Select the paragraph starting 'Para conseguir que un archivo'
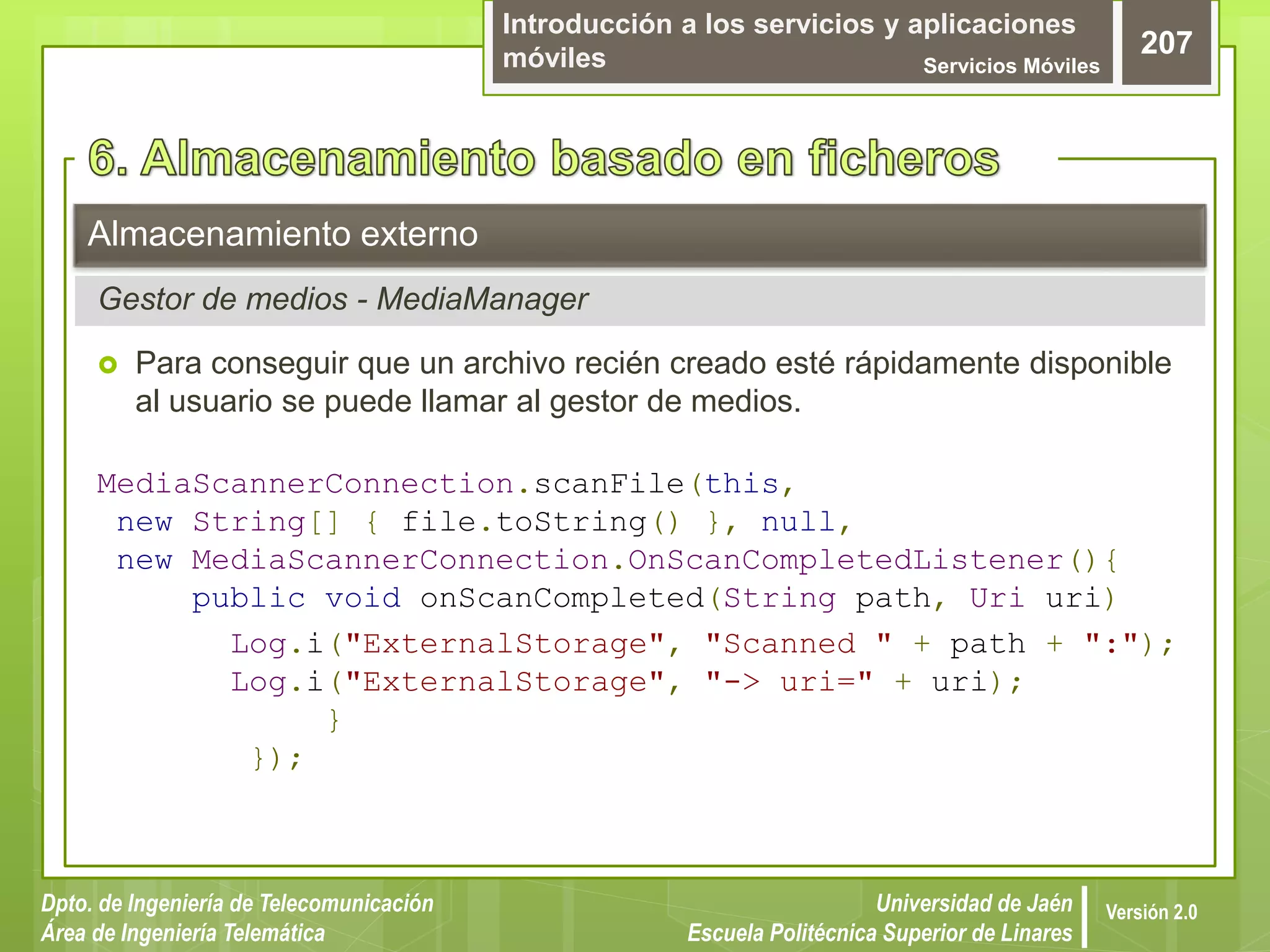This screenshot has height=952, width=1270. pyautogui.click(x=653, y=382)
